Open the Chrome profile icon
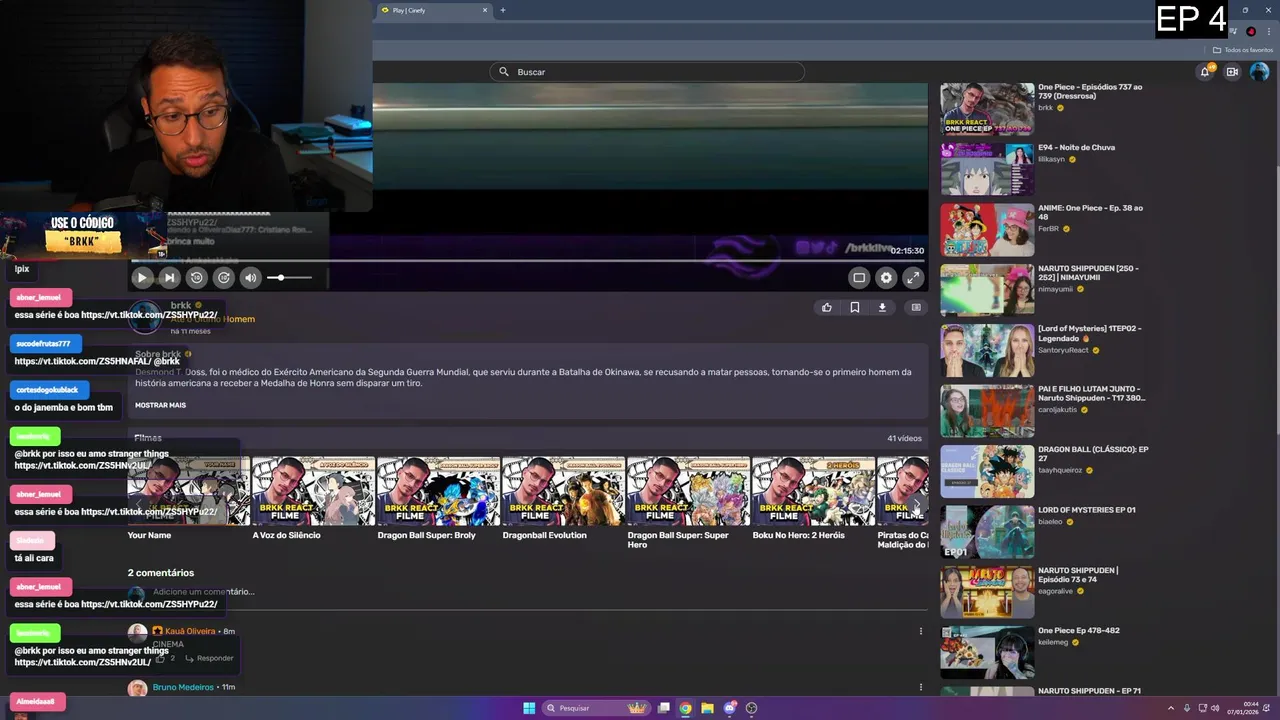The width and height of the screenshot is (1280, 720). tap(1251, 31)
